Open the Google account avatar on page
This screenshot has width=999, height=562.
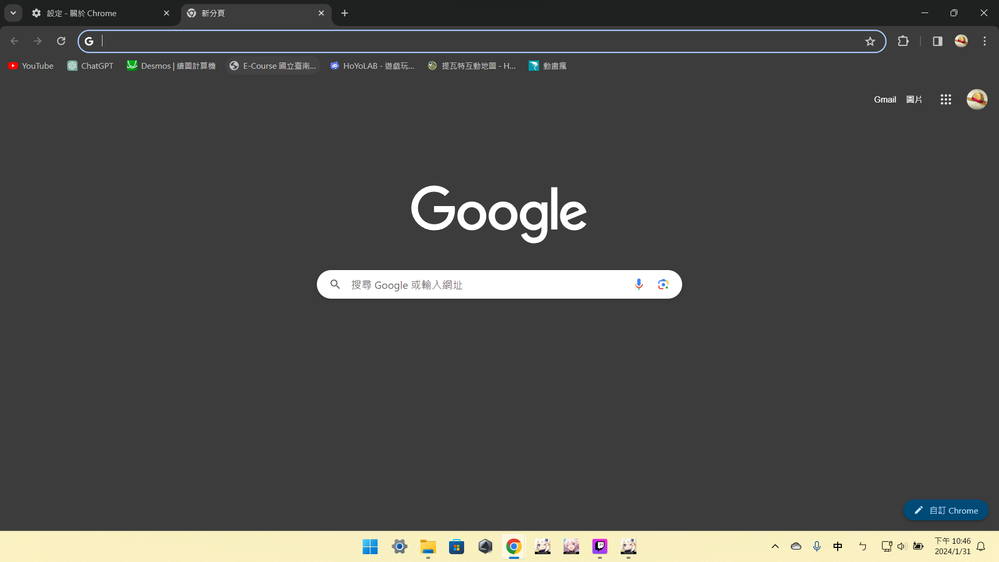[977, 99]
